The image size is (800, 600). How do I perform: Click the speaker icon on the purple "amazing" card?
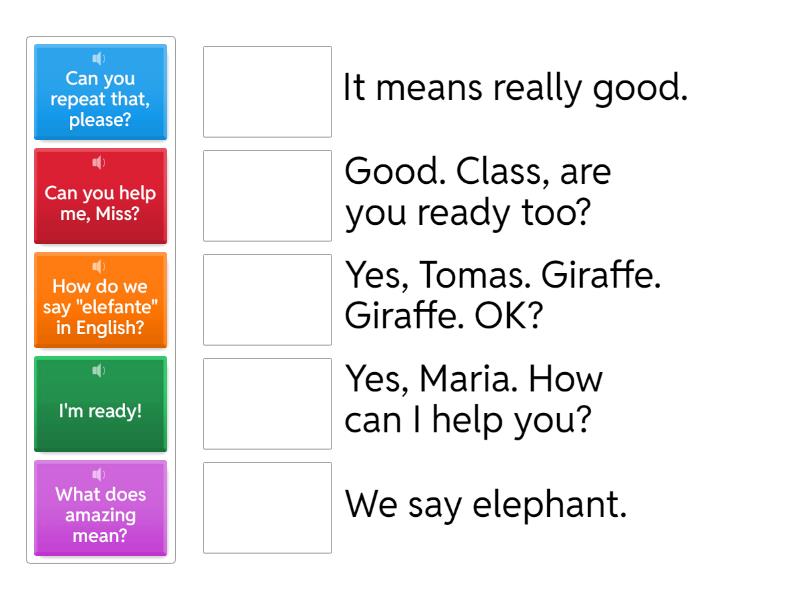point(99,474)
